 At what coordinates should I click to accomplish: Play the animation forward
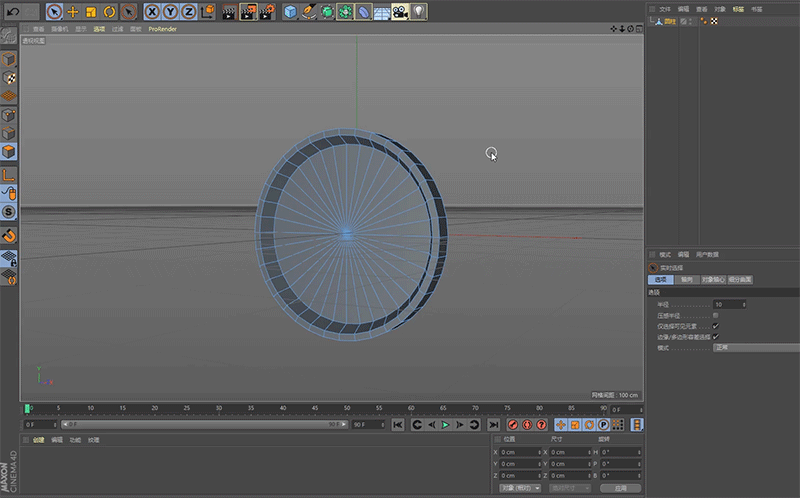[445, 425]
